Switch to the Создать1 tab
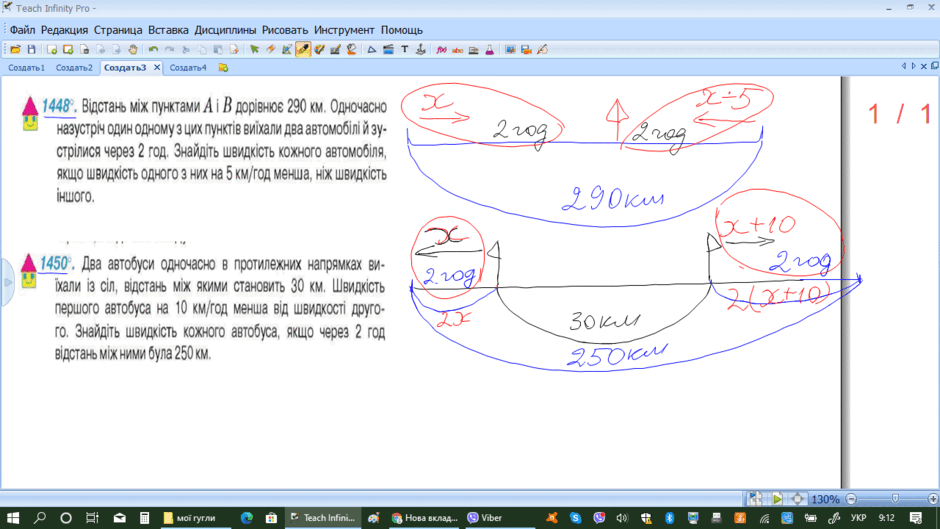Viewport: 940px width, 529px height. click(26, 68)
